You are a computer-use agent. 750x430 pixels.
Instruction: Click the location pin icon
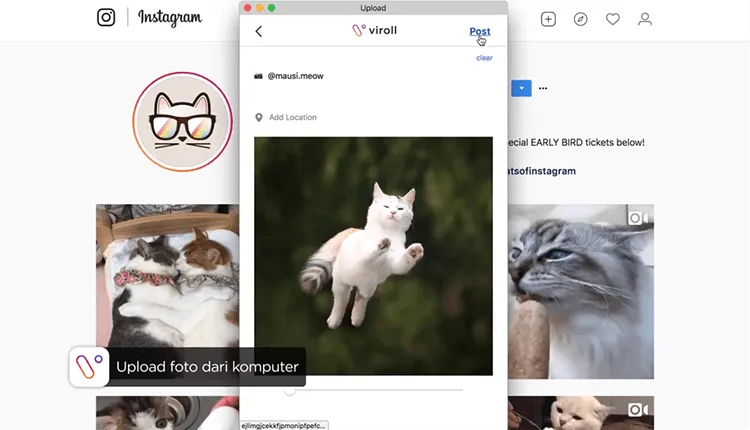[x=259, y=117]
